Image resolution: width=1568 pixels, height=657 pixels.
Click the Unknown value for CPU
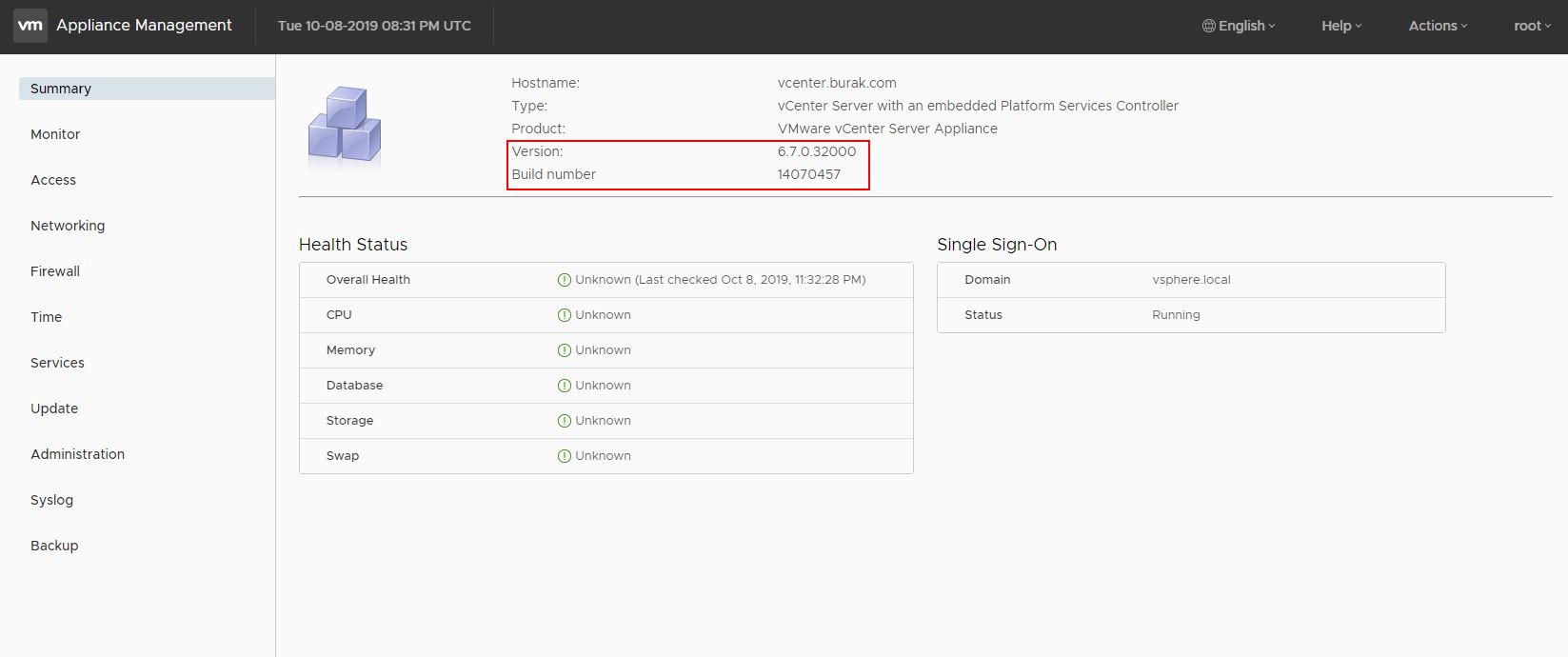(x=603, y=315)
